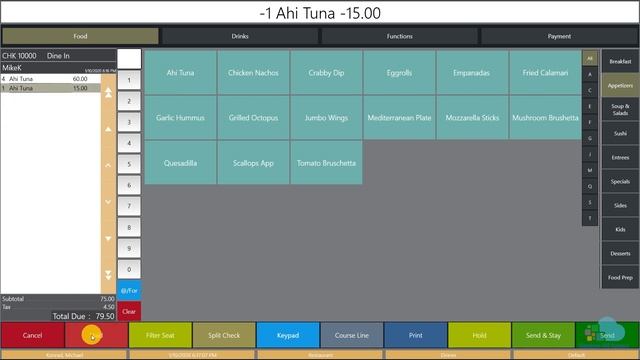Jump to bottom of check list
Screen dimensions: 640x360
[x=108, y=275]
